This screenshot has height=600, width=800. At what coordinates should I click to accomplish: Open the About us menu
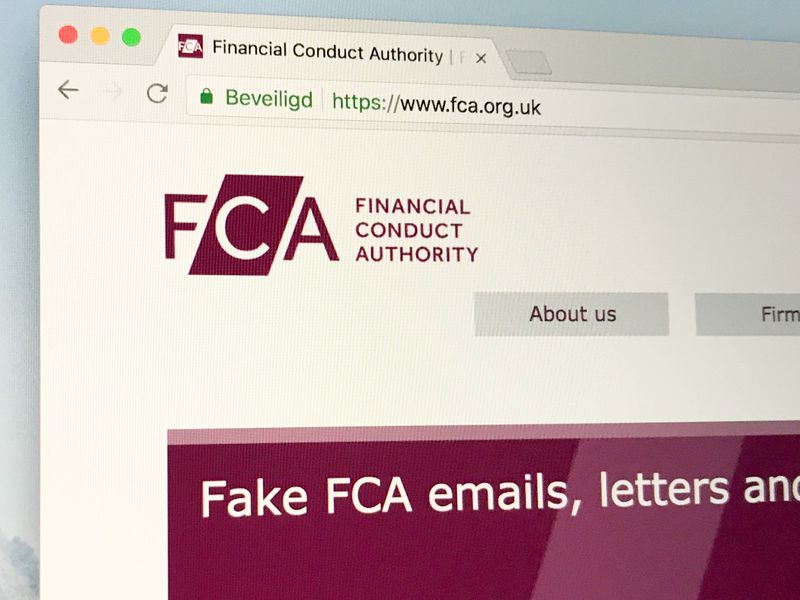(x=571, y=314)
